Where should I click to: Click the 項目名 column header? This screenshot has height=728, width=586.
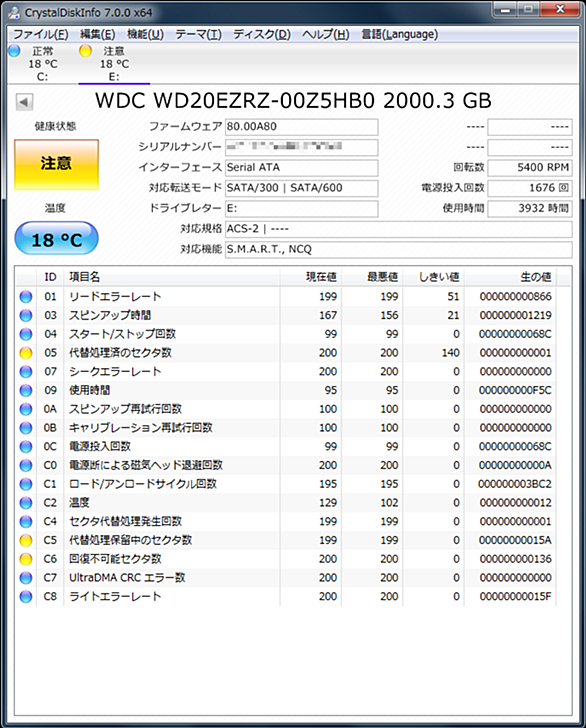pyautogui.click(x=172, y=277)
